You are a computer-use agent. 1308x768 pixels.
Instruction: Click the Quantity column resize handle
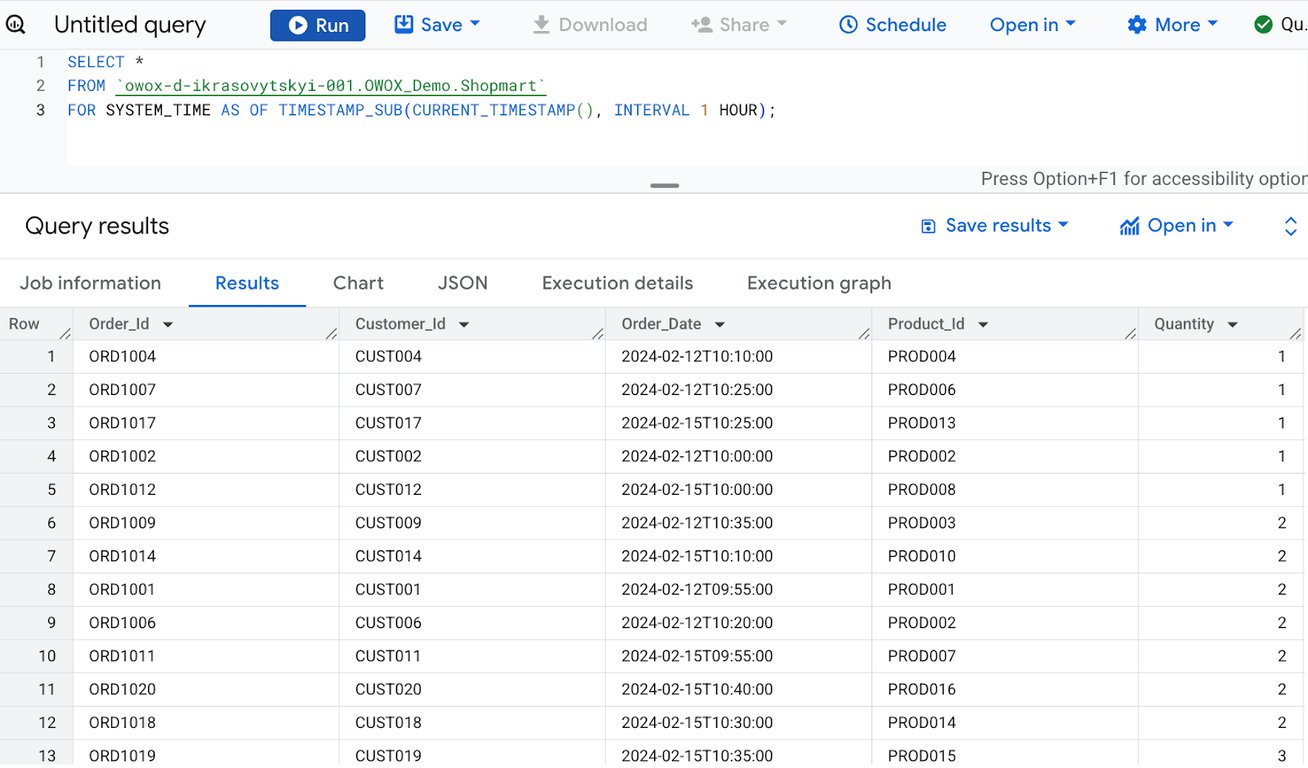pos(1295,333)
